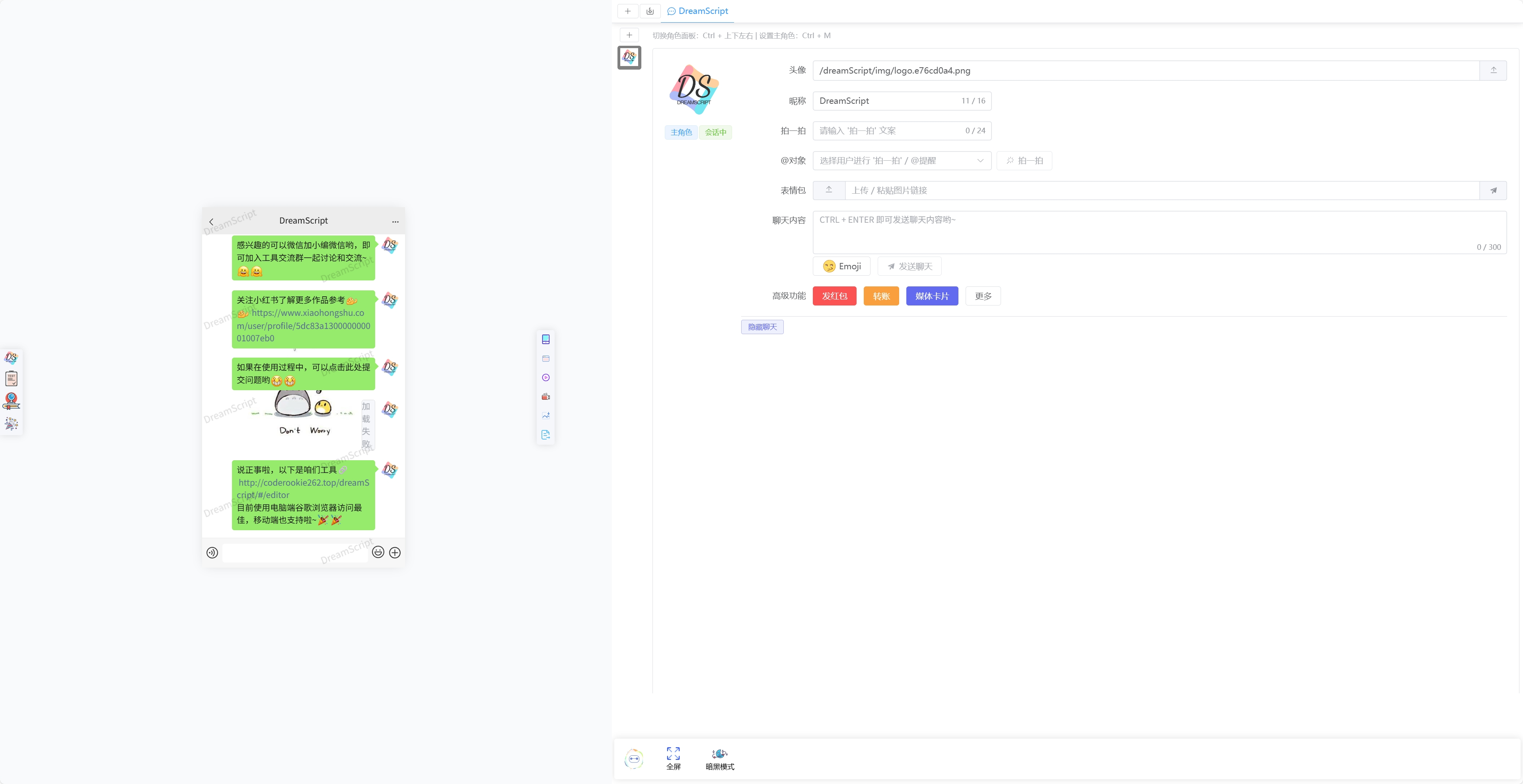Click the sticker upload icon button
This screenshot has height=784, width=1523.
829,191
